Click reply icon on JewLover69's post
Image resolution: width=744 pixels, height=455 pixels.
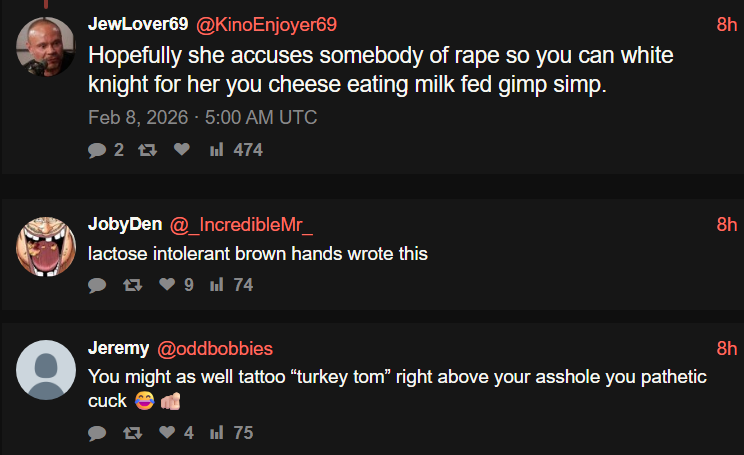(97, 150)
